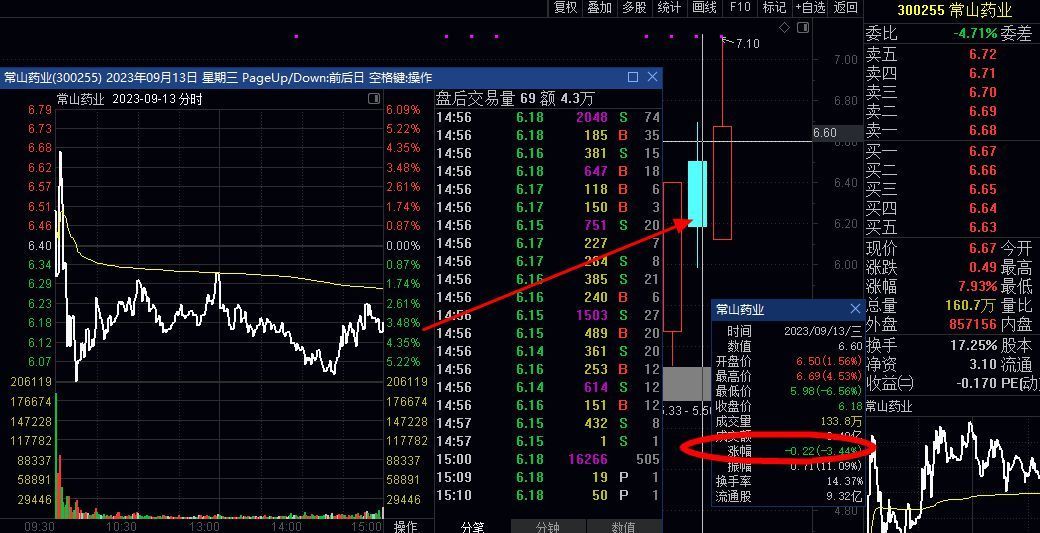The height and width of the screenshot is (533, 1040).
Task: Close the 常山药业 data tooltip panel
Action: pos(855,310)
